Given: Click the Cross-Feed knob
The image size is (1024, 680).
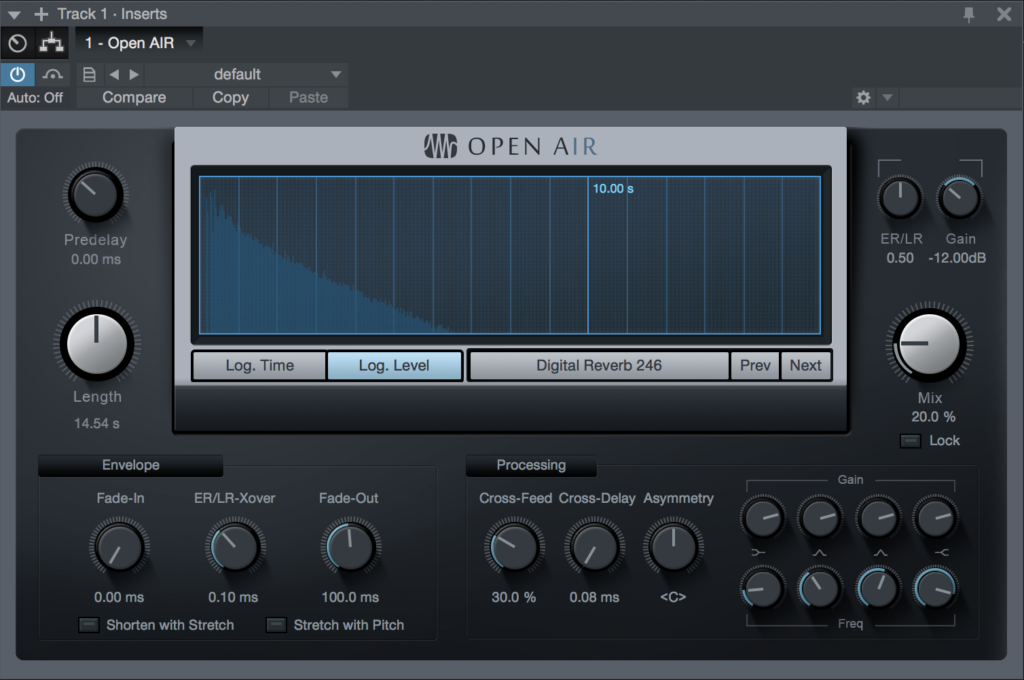Looking at the screenshot, I should click(514, 548).
